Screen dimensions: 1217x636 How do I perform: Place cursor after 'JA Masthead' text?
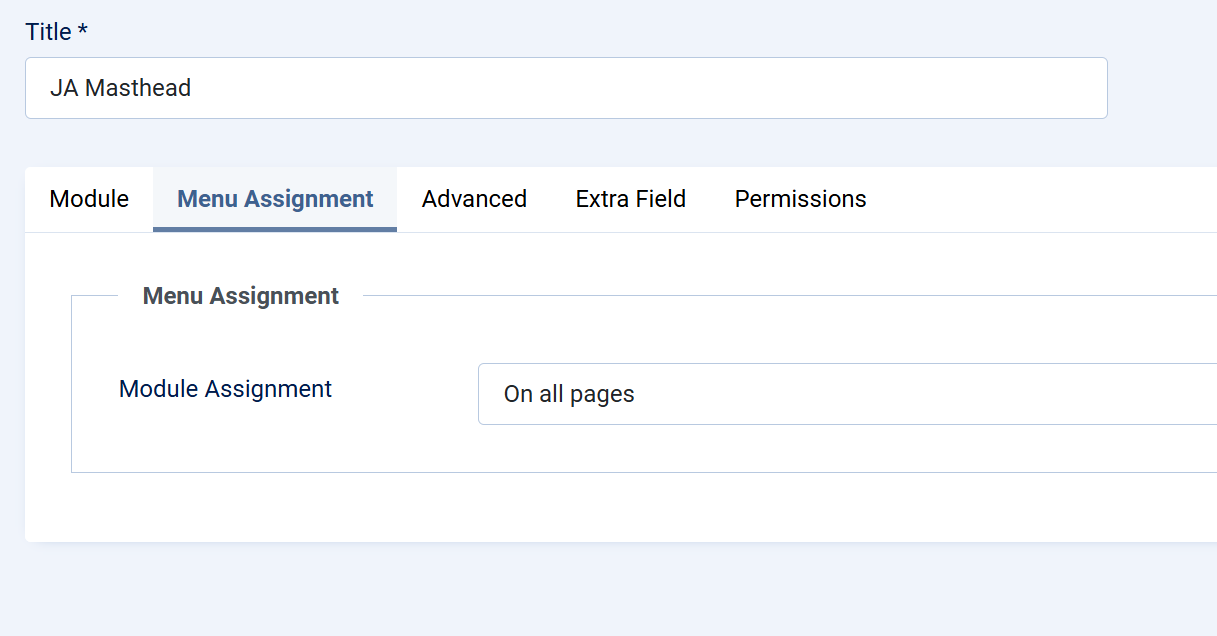point(193,88)
